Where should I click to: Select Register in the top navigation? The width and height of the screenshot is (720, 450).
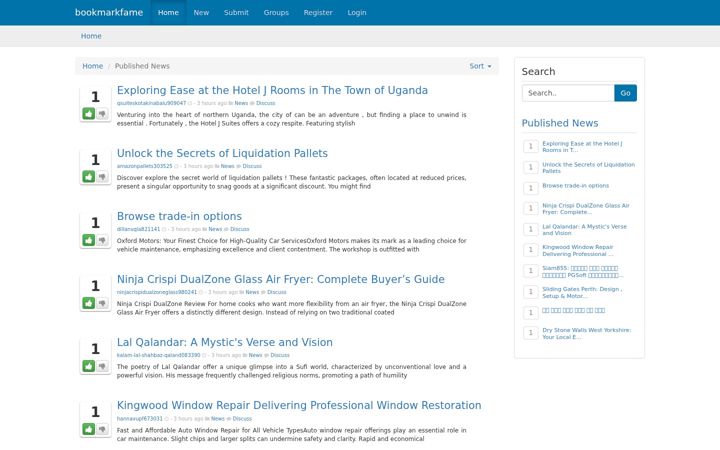point(318,12)
